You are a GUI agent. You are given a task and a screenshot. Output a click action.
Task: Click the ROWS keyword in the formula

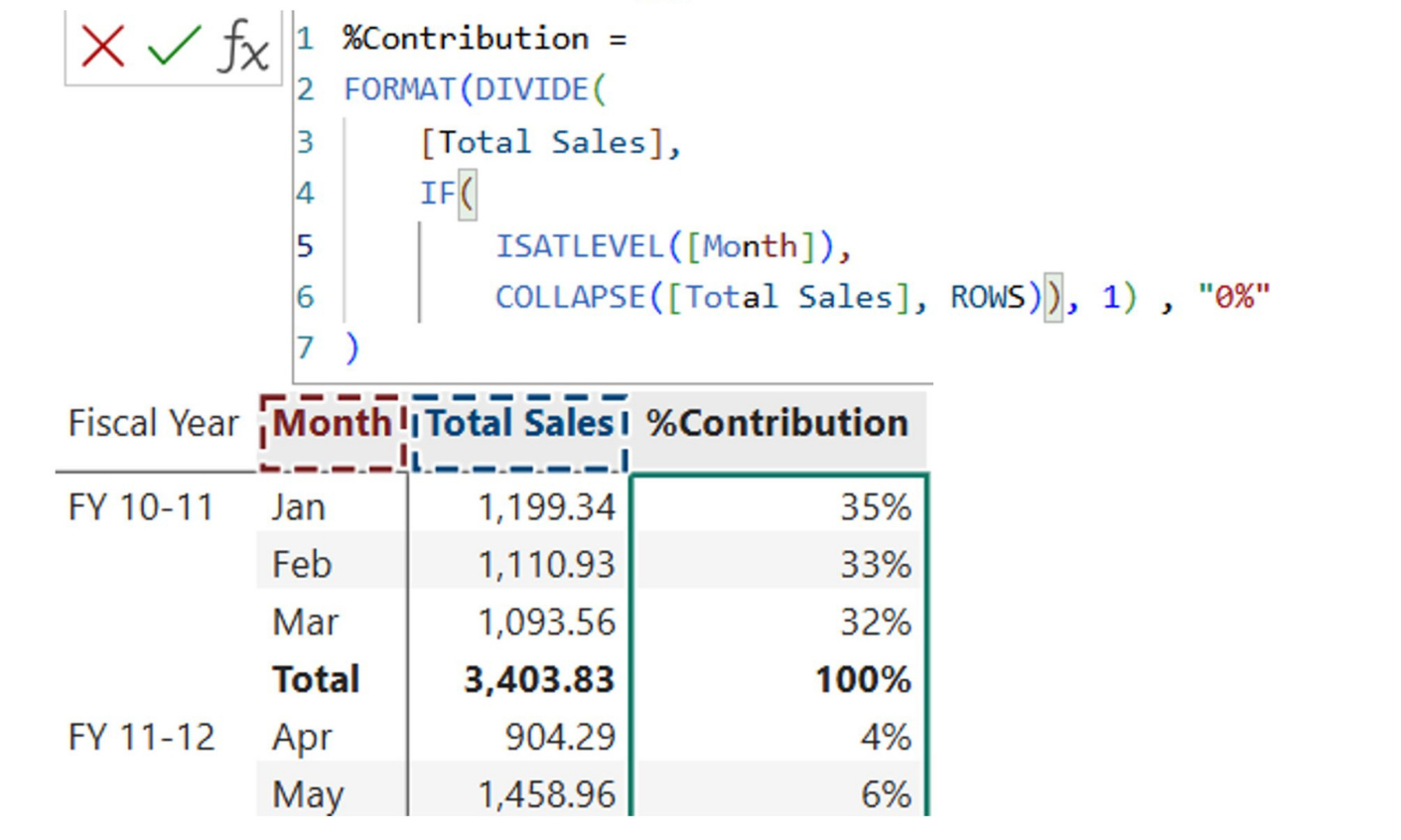pyautogui.click(x=988, y=297)
